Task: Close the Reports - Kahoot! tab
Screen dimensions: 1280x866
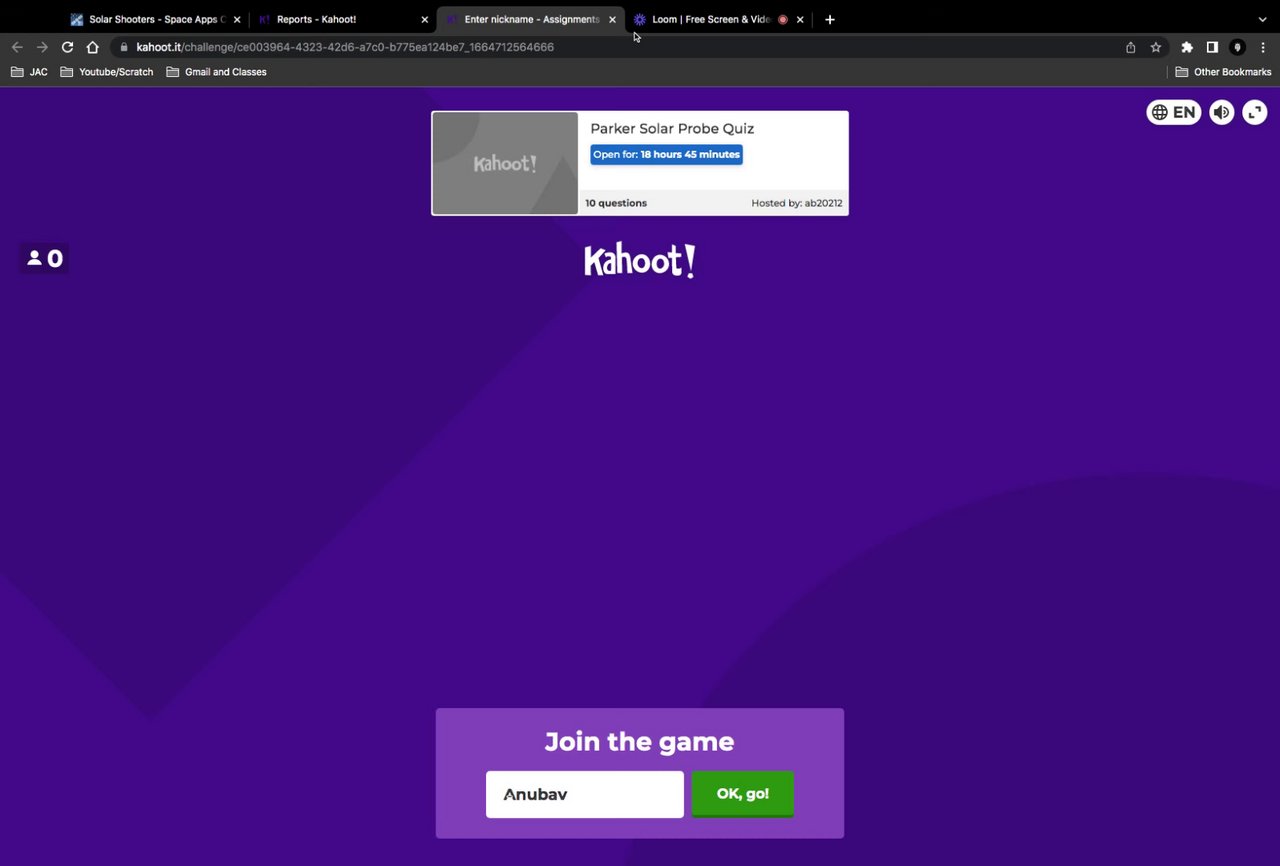Action: point(425,19)
